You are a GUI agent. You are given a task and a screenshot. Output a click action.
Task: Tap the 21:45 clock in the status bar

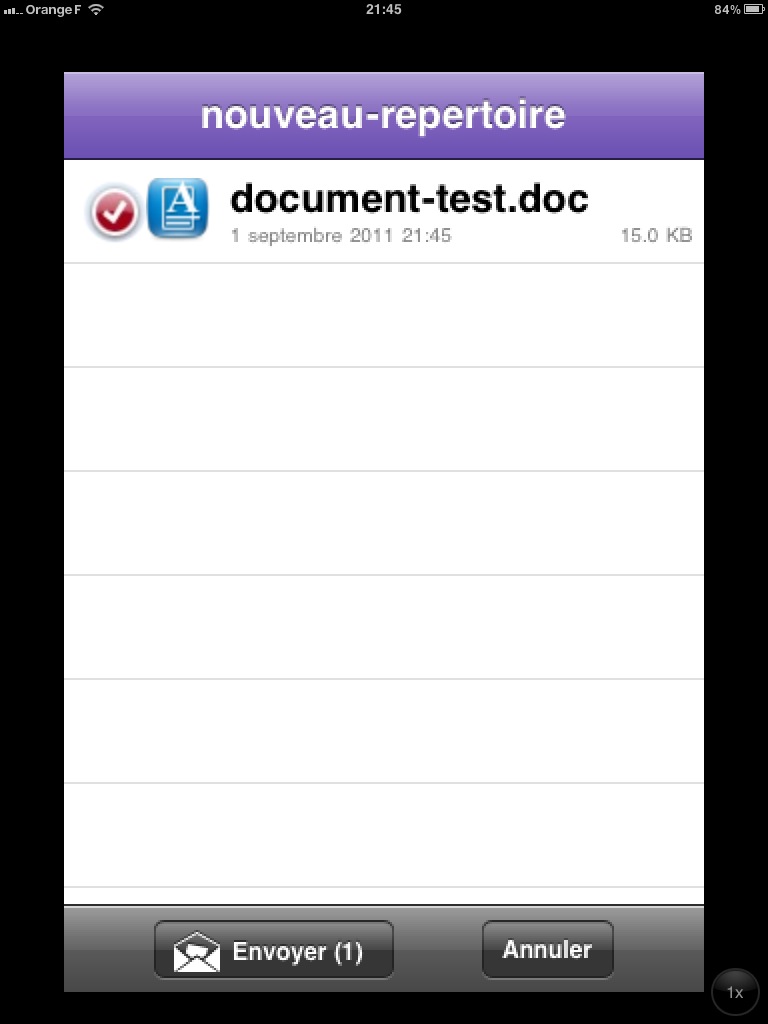point(383,9)
